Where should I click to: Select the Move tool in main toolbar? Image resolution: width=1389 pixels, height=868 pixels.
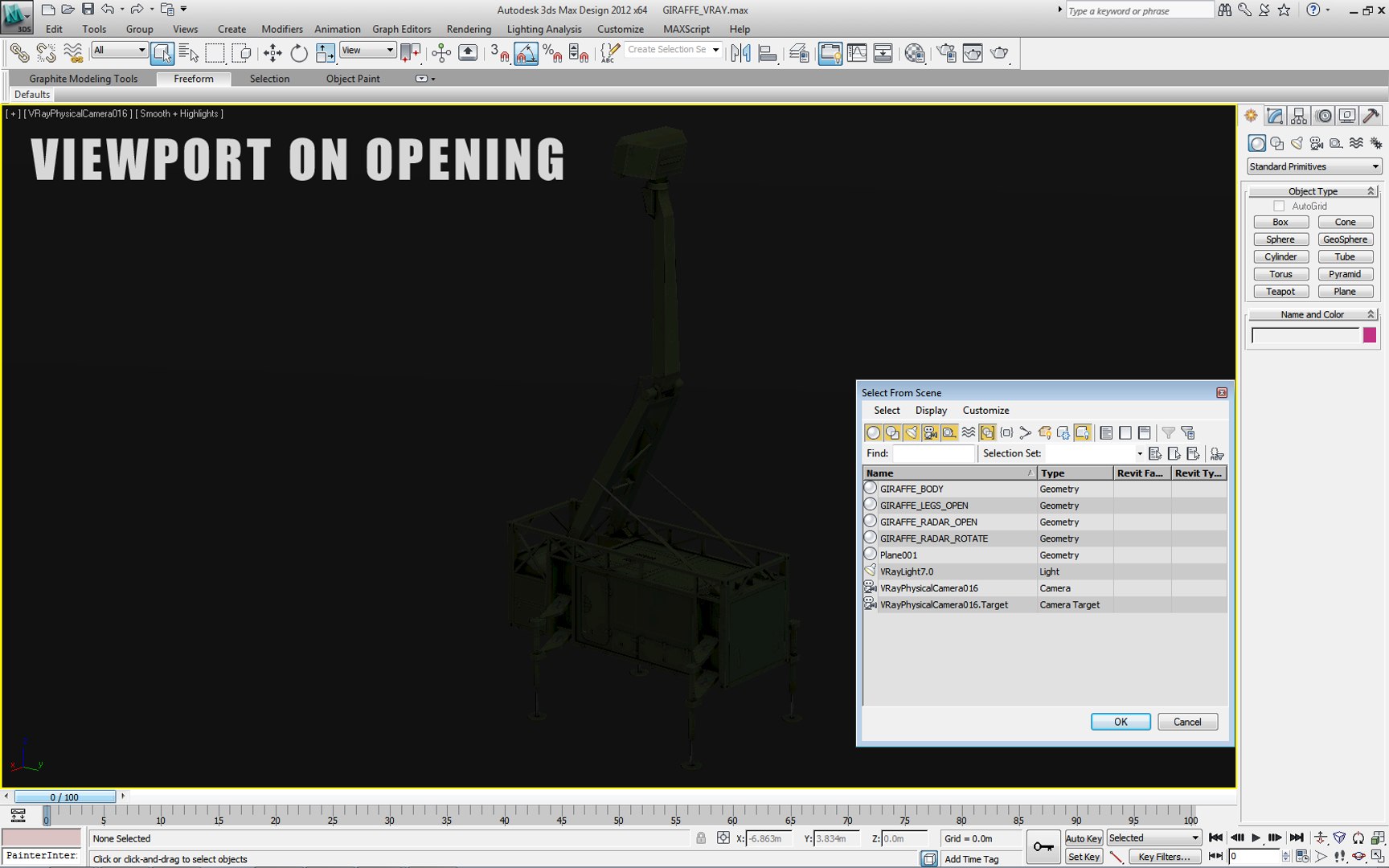point(272,53)
